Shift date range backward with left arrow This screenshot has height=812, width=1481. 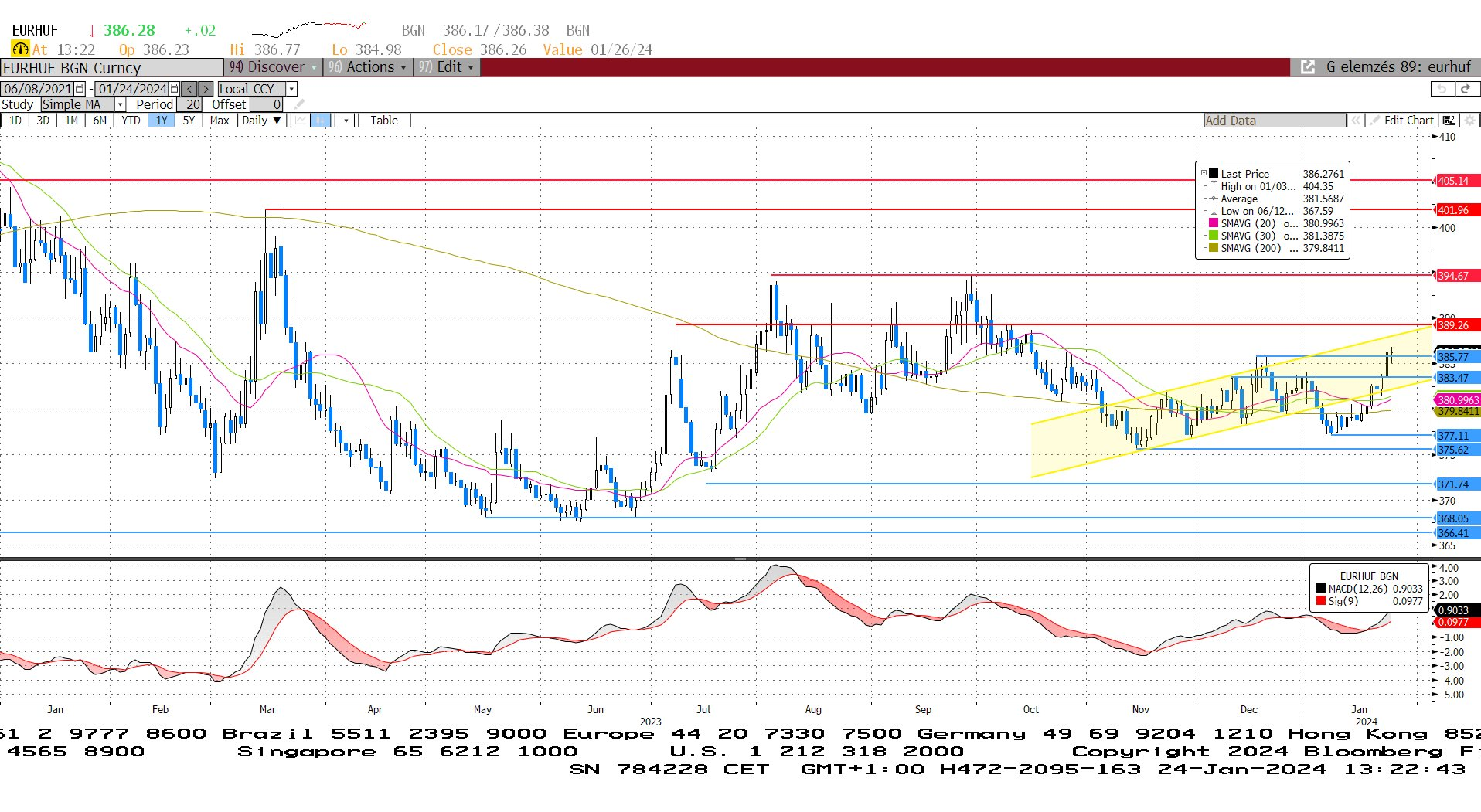click(190, 89)
